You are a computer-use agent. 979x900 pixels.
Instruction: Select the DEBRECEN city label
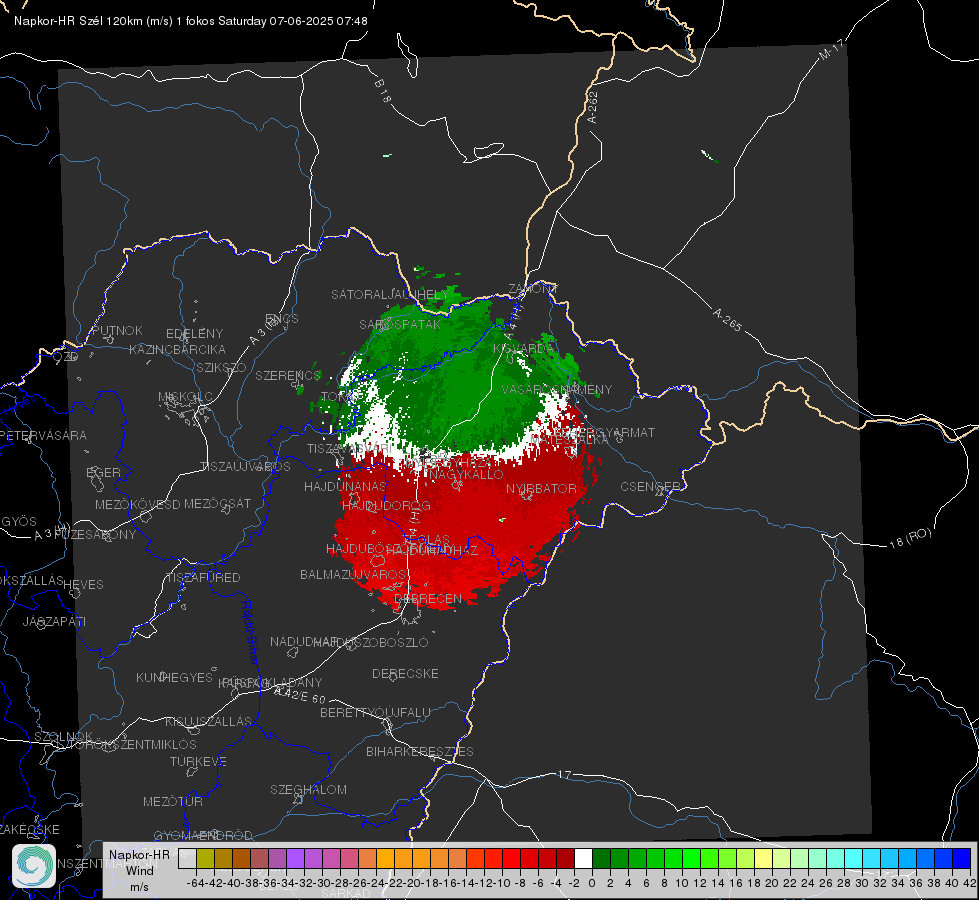428,598
